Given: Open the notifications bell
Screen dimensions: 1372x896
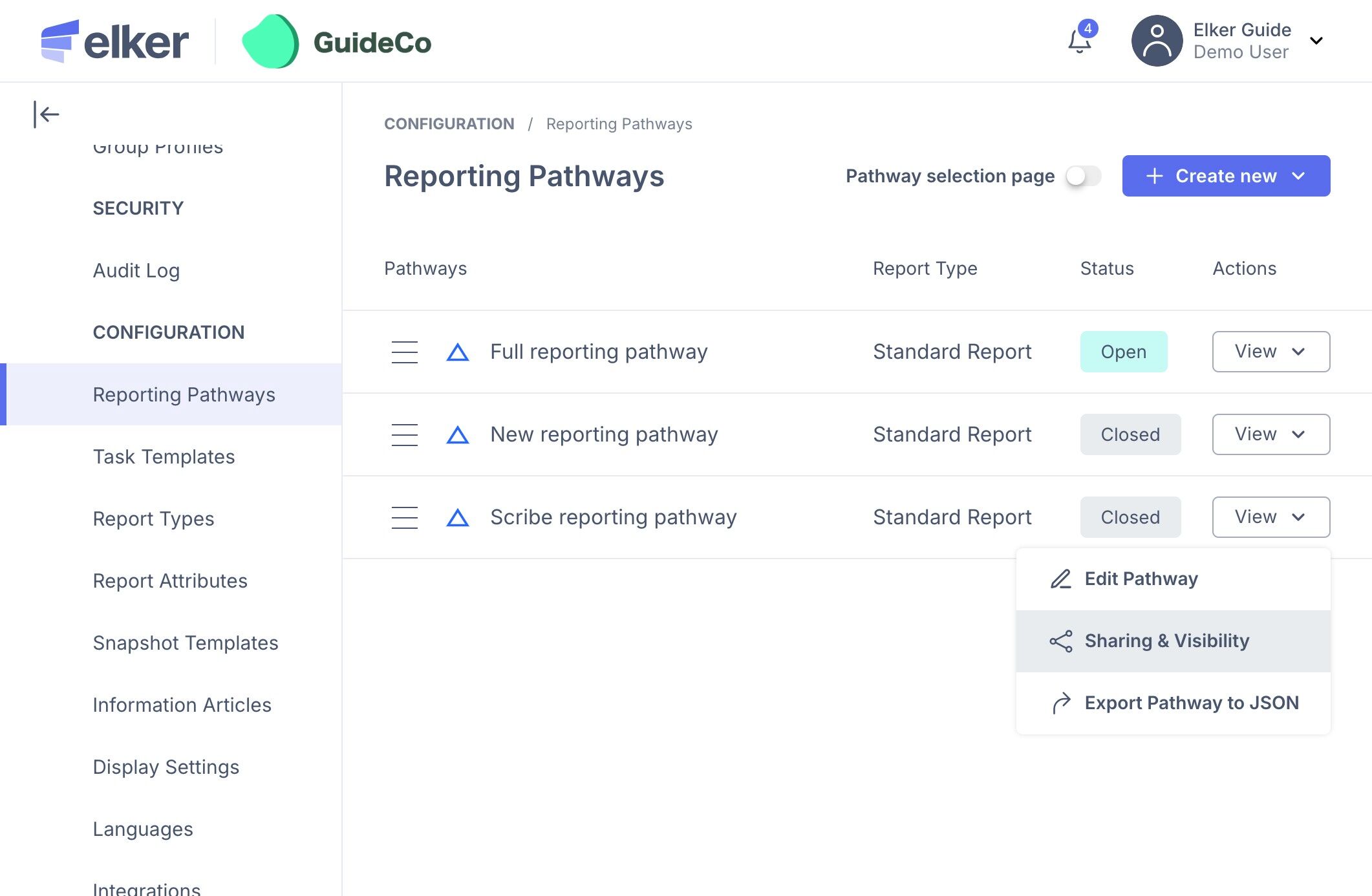Looking at the screenshot, I should (x=1079, y=41).
